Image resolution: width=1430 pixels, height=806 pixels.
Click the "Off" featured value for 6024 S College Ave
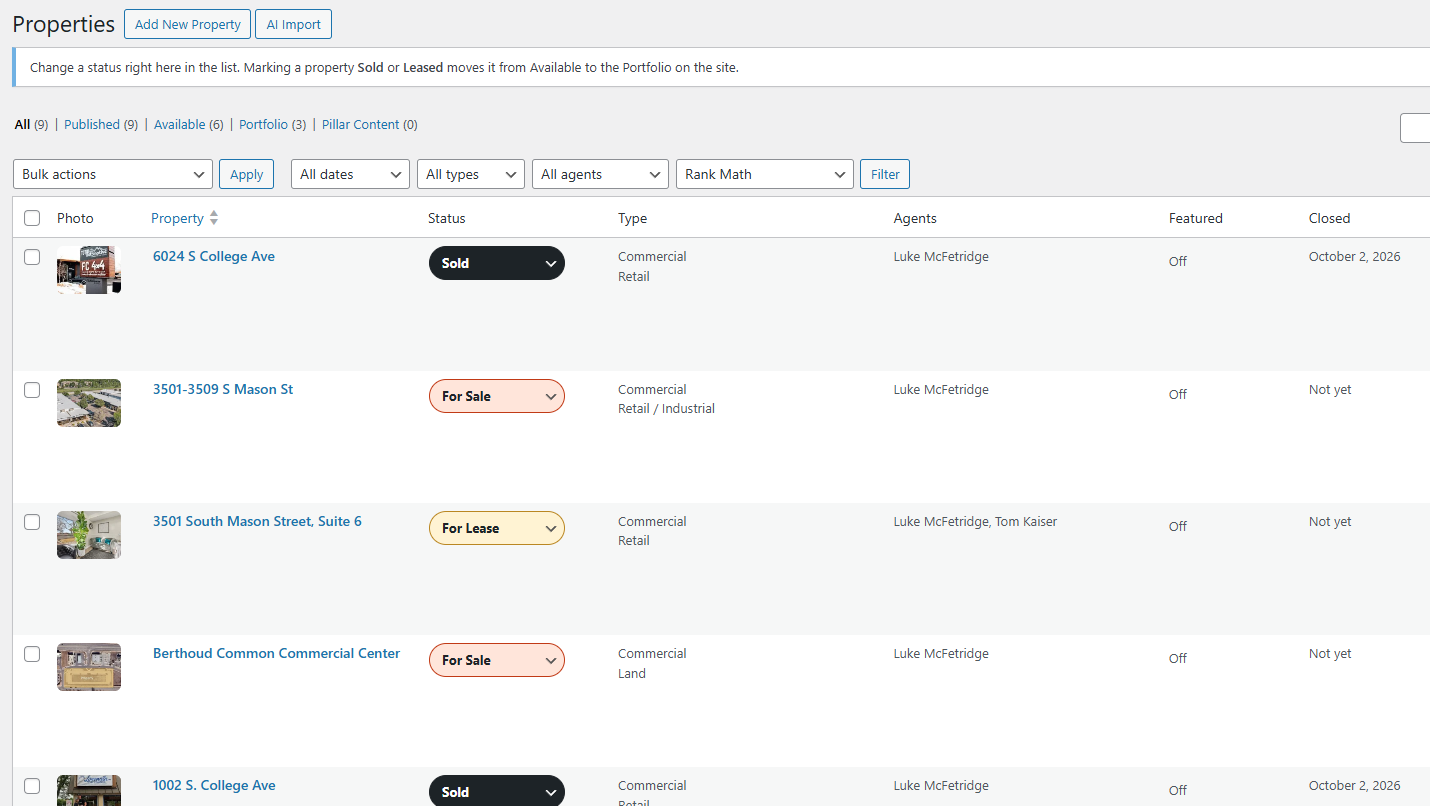click(1178, 262)
